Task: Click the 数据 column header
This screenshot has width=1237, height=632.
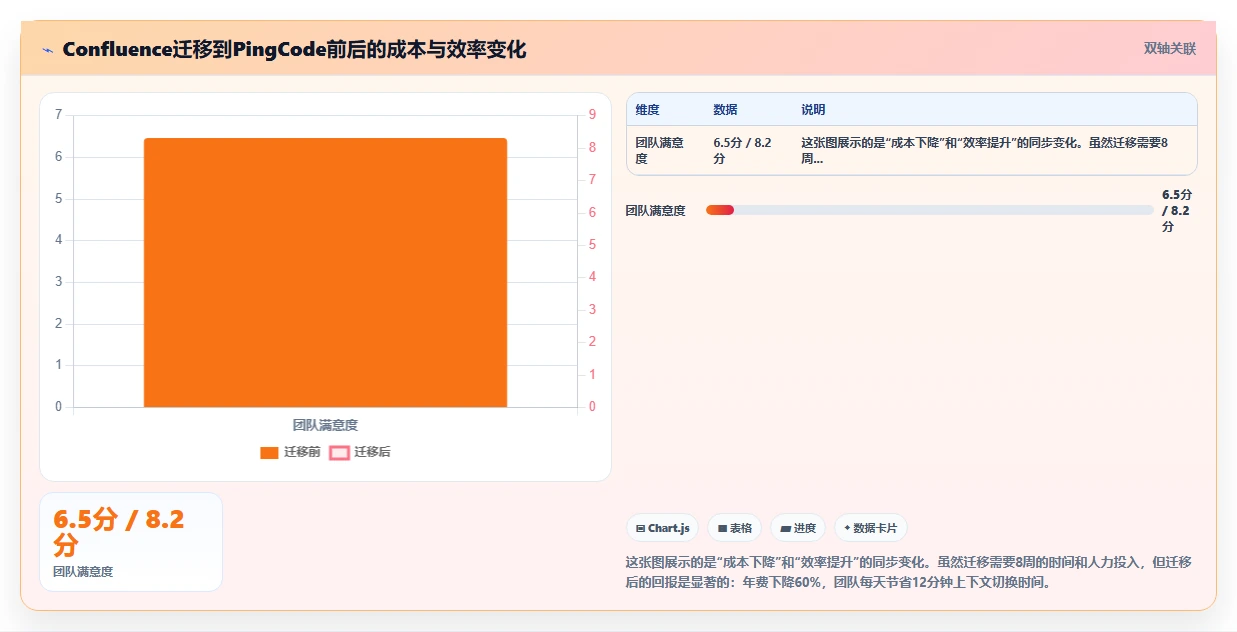Action: tap(725, 110)
